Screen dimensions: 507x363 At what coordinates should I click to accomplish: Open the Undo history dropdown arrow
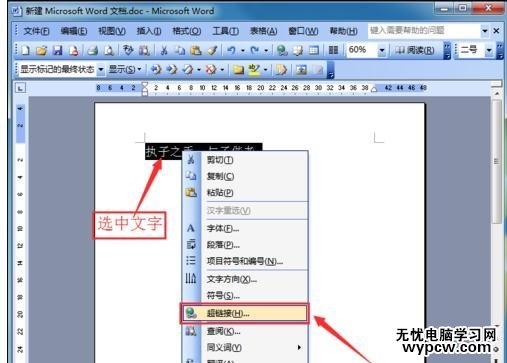click(x=243, y=51)
